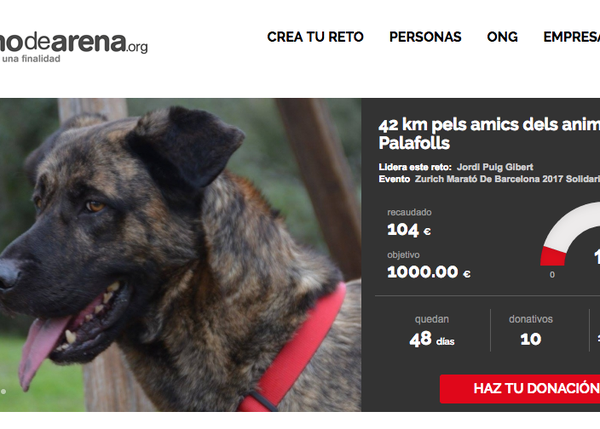
Task: Click the objetivo 1000.00 € amount
Action: [x=429, y=272]
